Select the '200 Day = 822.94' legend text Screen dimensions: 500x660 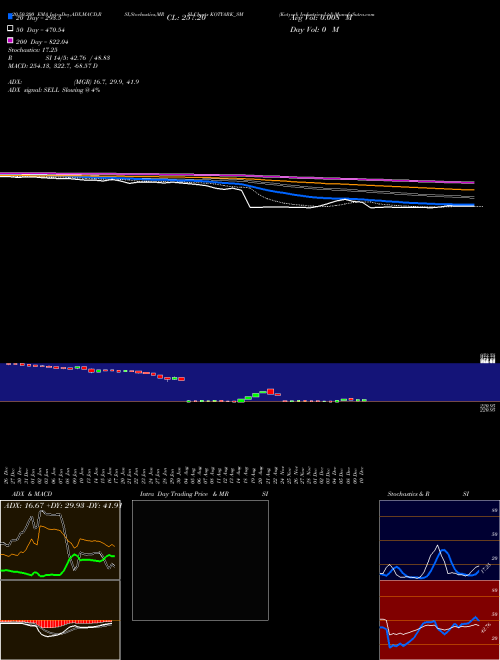coord(42,42)
